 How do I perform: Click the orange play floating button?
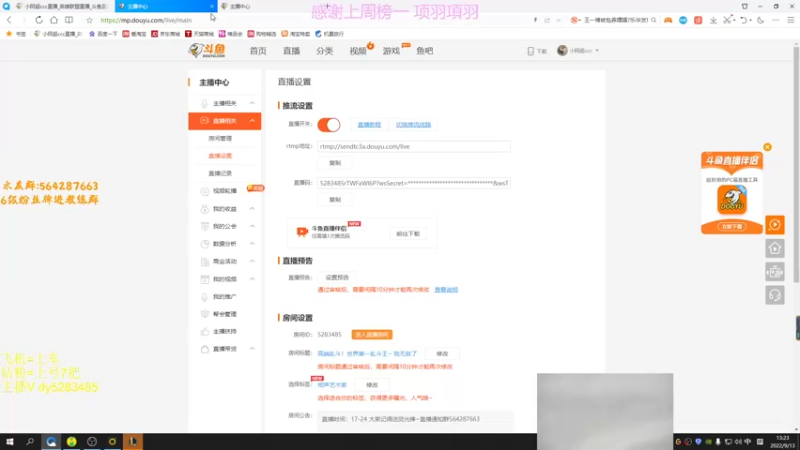pos(774,224)
